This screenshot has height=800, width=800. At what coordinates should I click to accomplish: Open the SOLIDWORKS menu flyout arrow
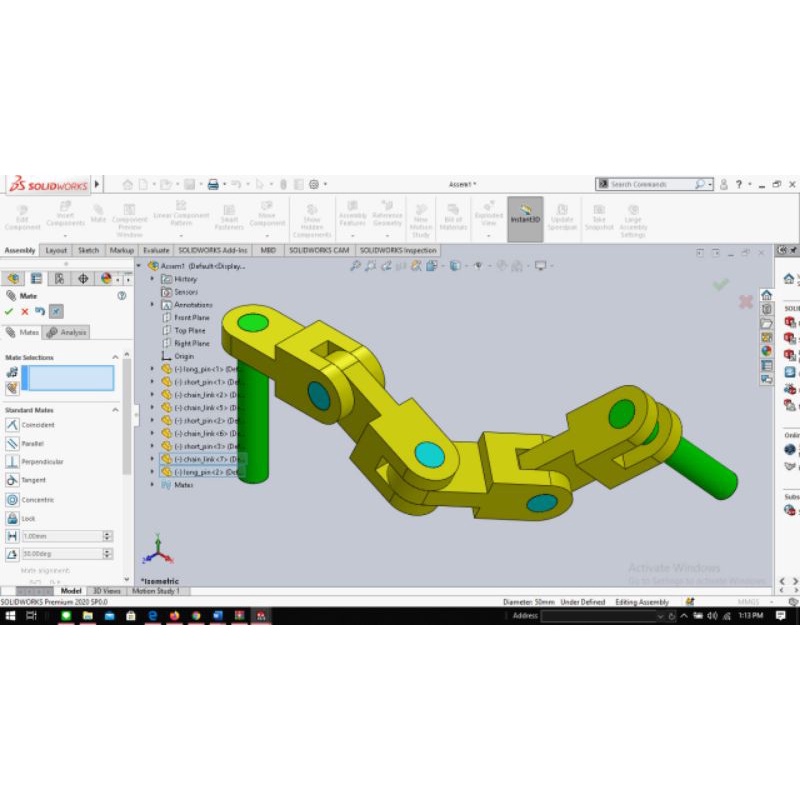(97, 185)
